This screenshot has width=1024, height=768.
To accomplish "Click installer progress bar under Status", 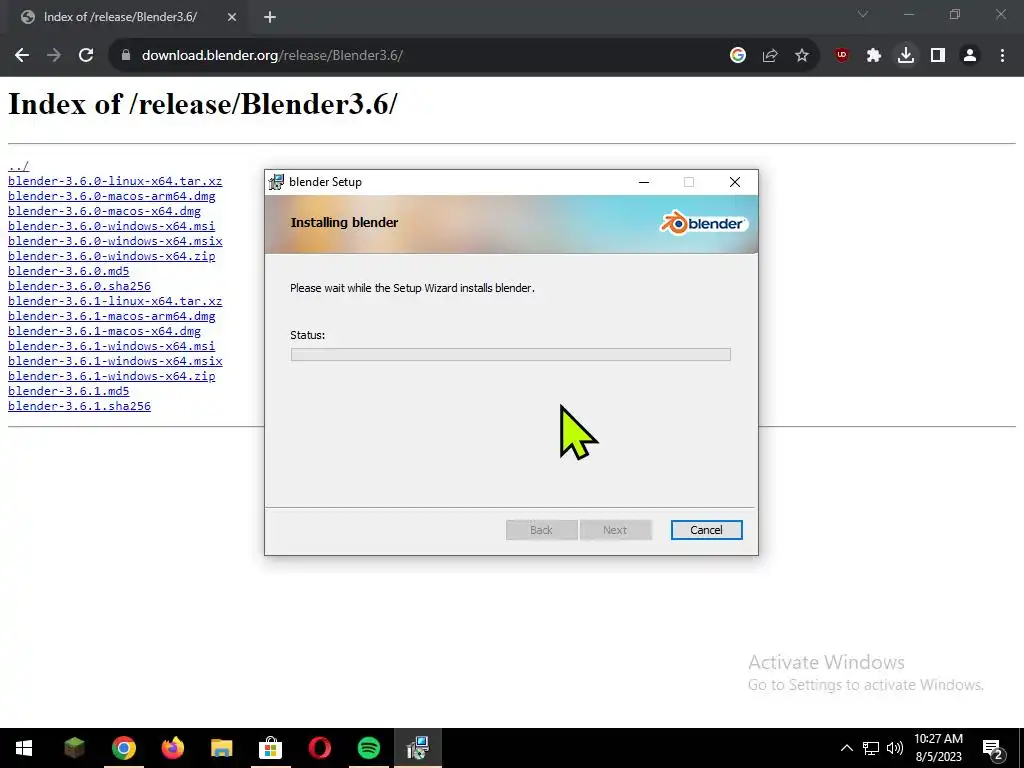I will (511, 355).
